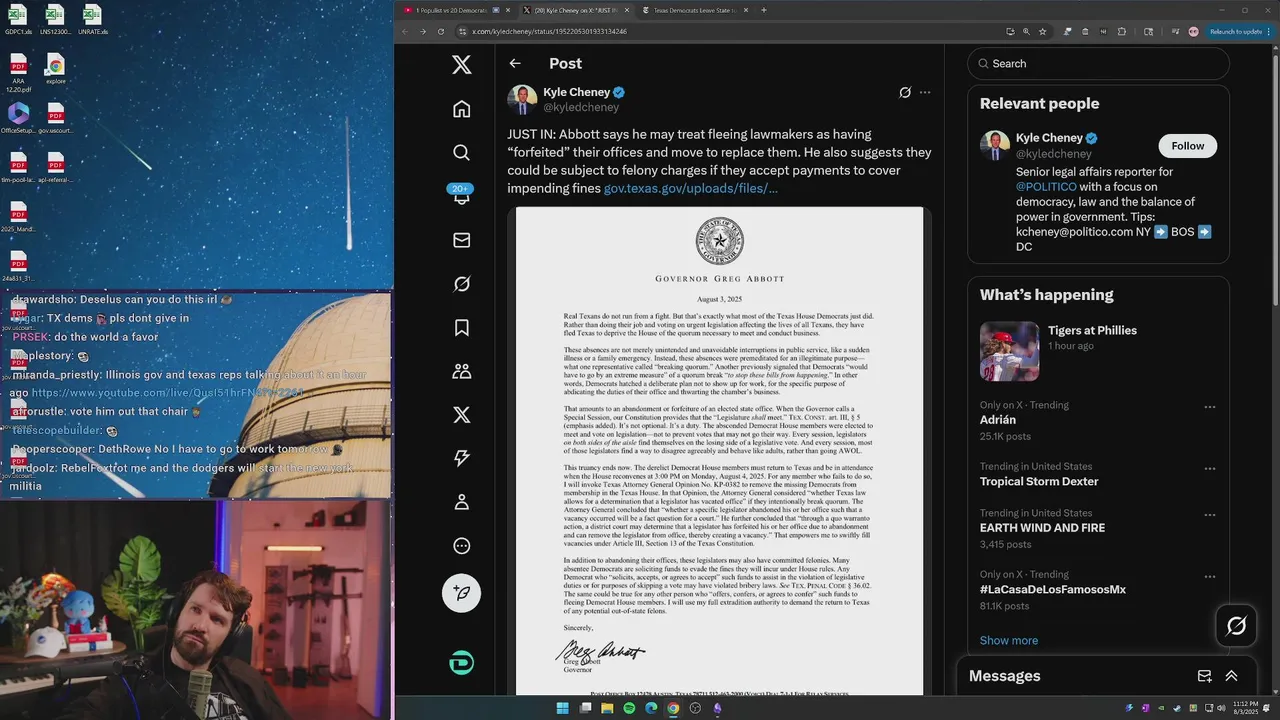Click Show more under trends

(1009, 641)
